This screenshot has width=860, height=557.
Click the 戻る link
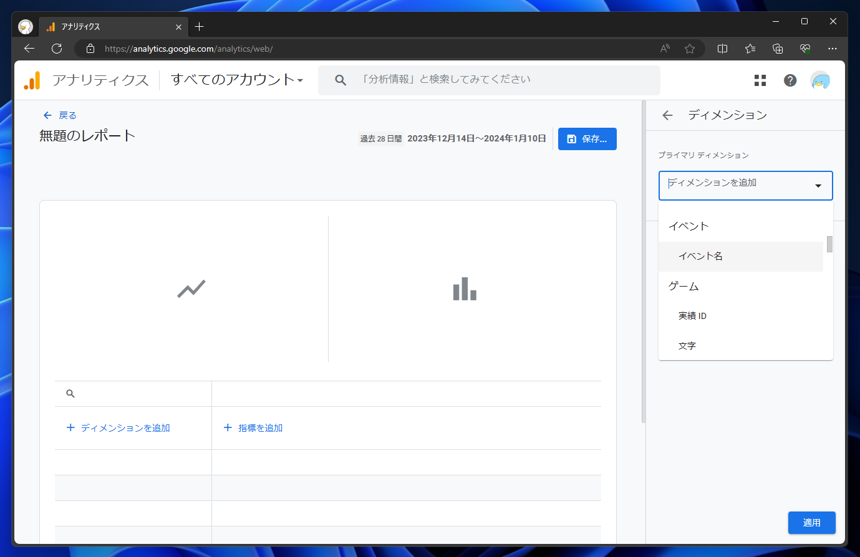tap(60, 115)
